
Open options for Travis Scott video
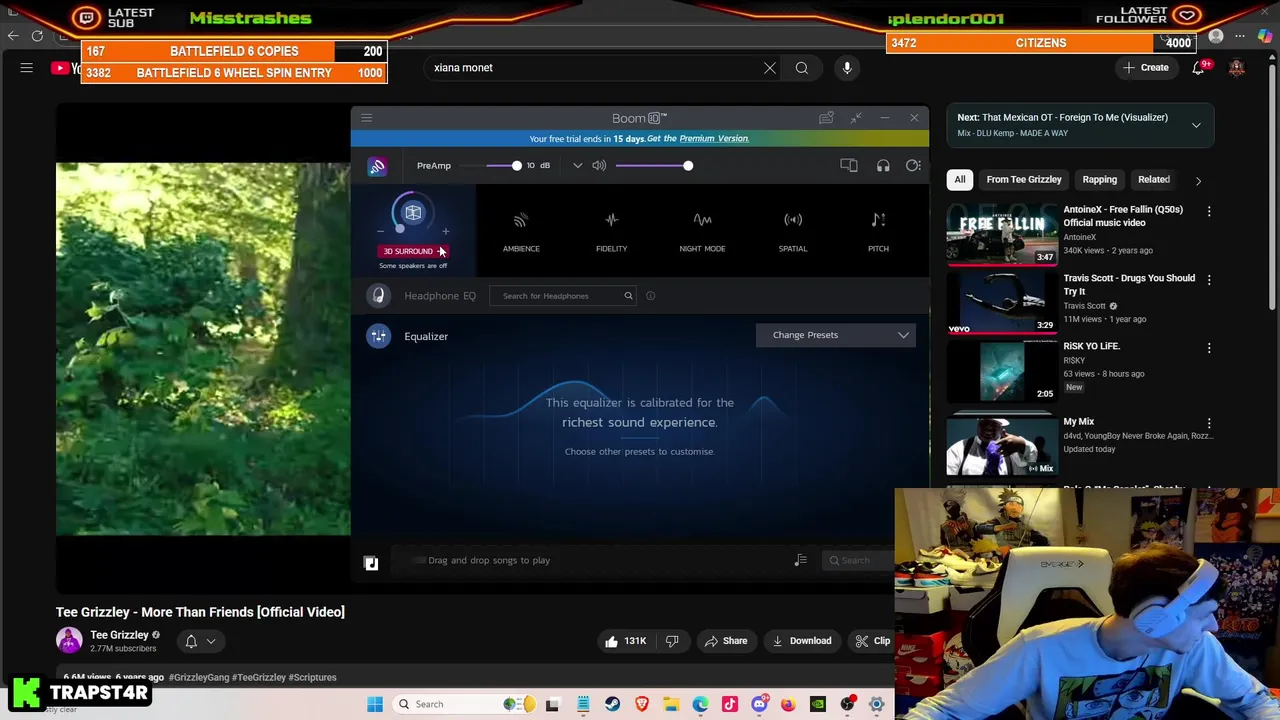(1209, 280)
